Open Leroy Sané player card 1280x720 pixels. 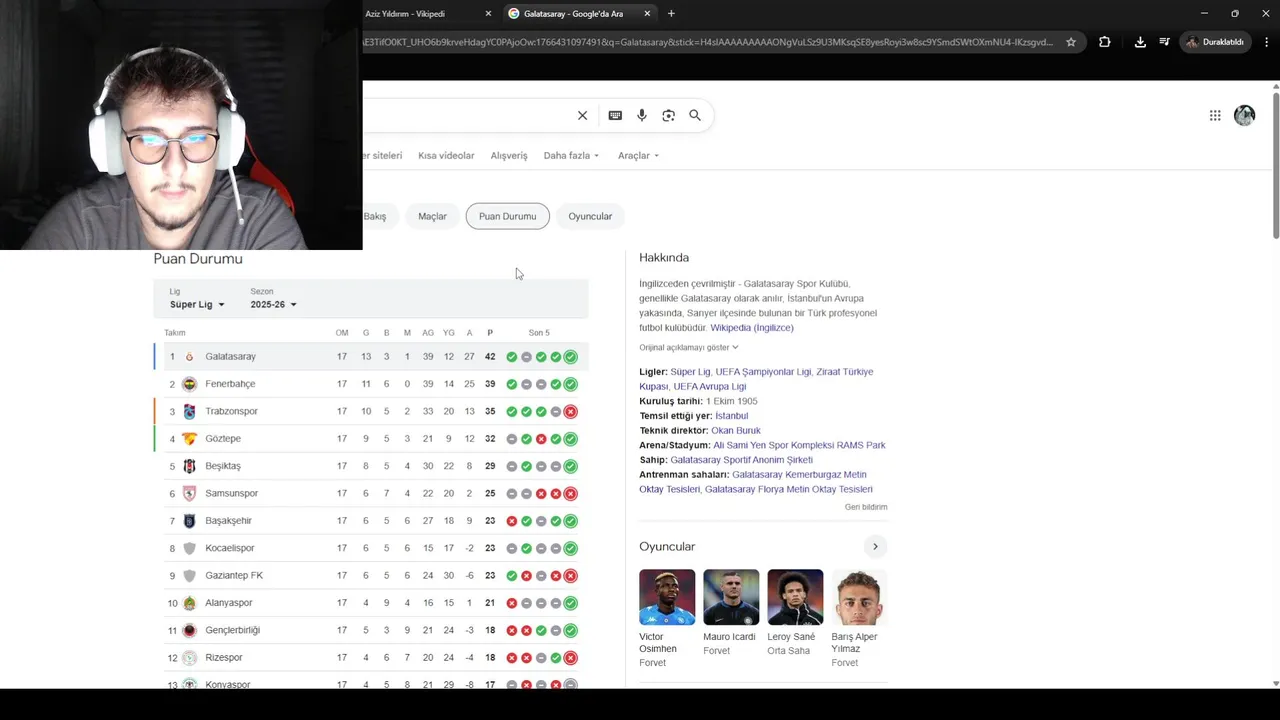[x=795, y=613]
